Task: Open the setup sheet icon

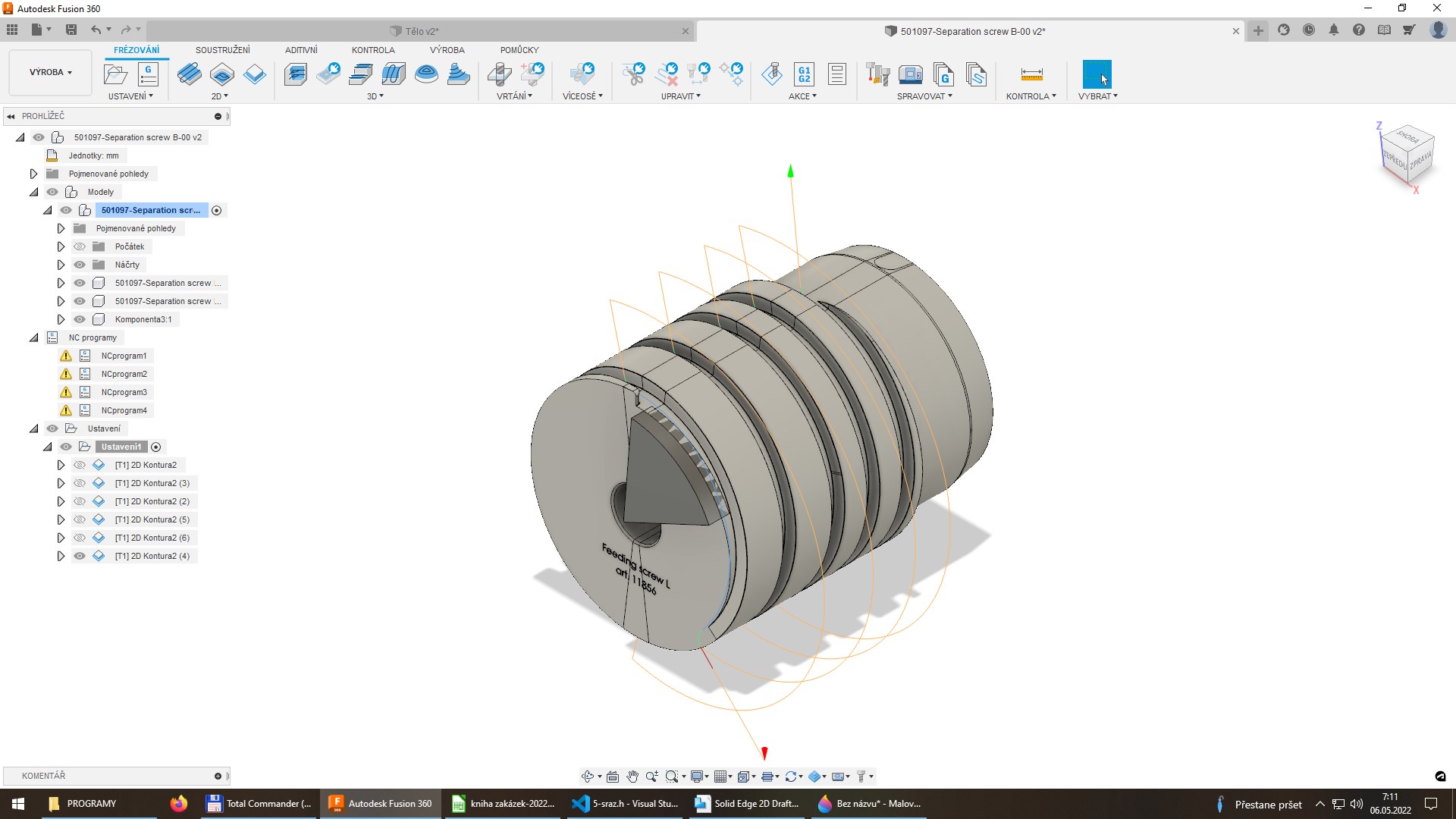Action: (836, 74)
